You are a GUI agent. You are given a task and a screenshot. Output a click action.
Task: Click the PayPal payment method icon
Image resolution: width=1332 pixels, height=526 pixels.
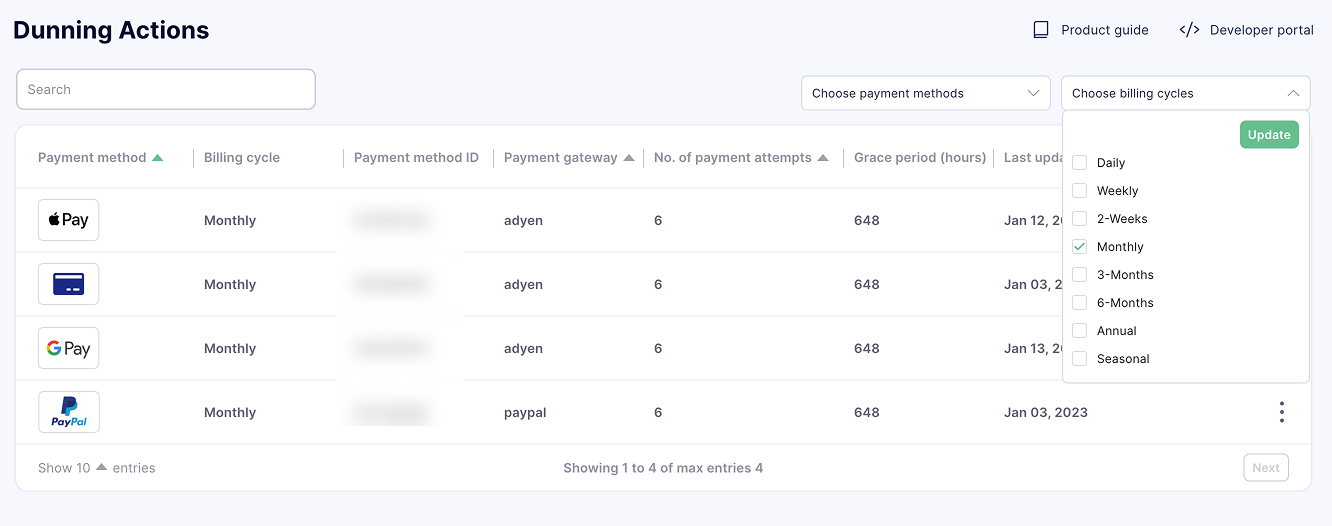[x=68, y=412]
